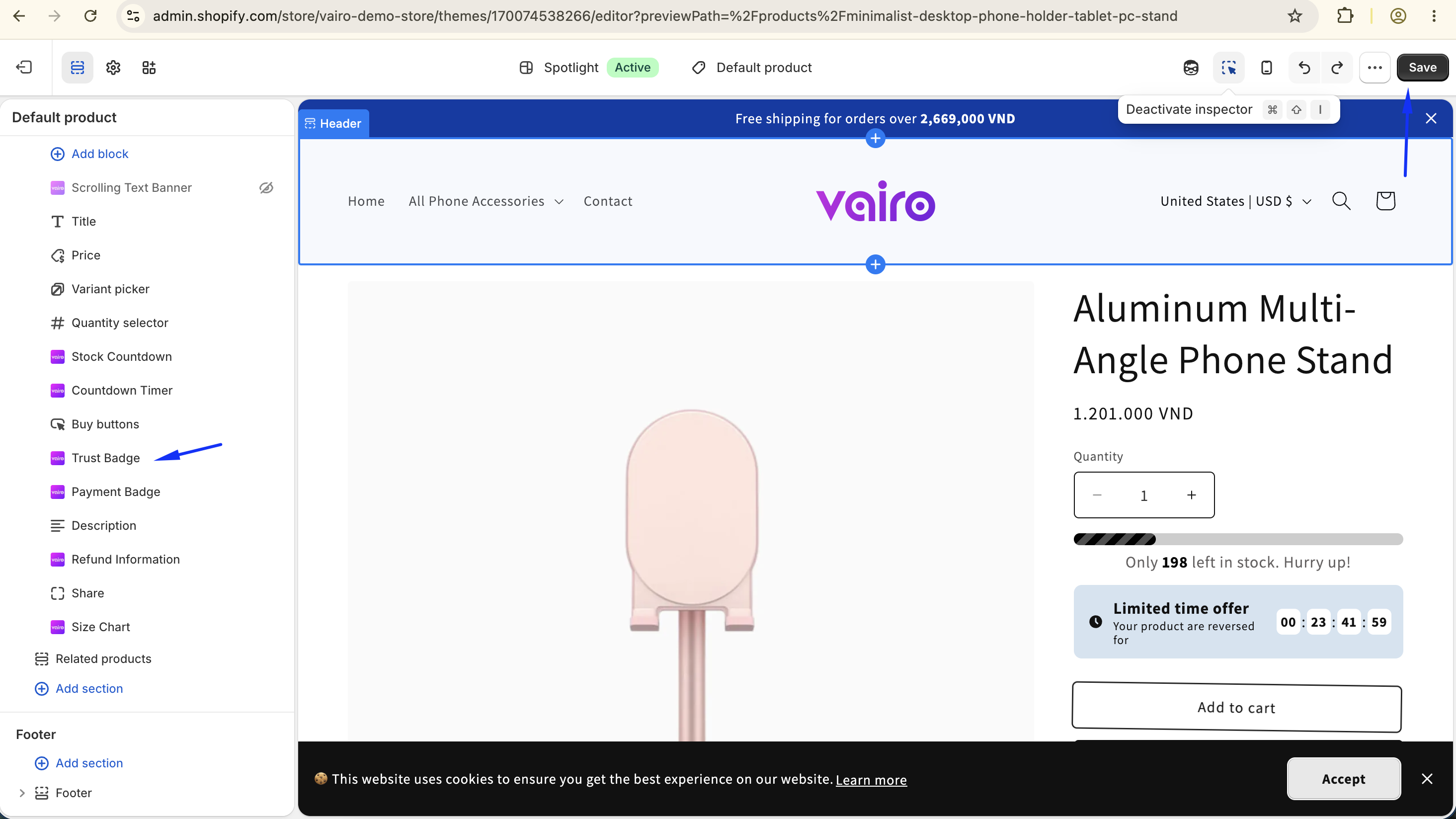Add section below header plus button

point(875,264)
